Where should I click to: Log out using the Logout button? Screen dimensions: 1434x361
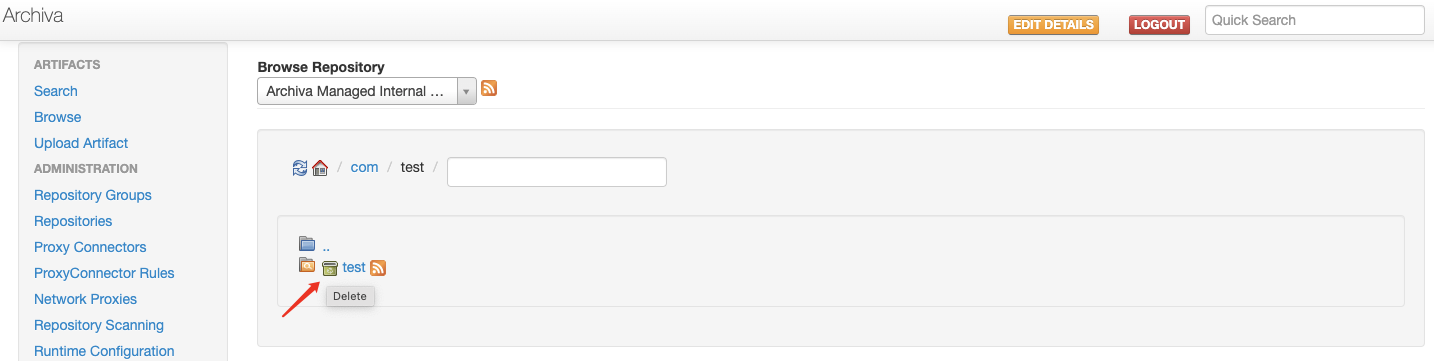coord(1159,25)
